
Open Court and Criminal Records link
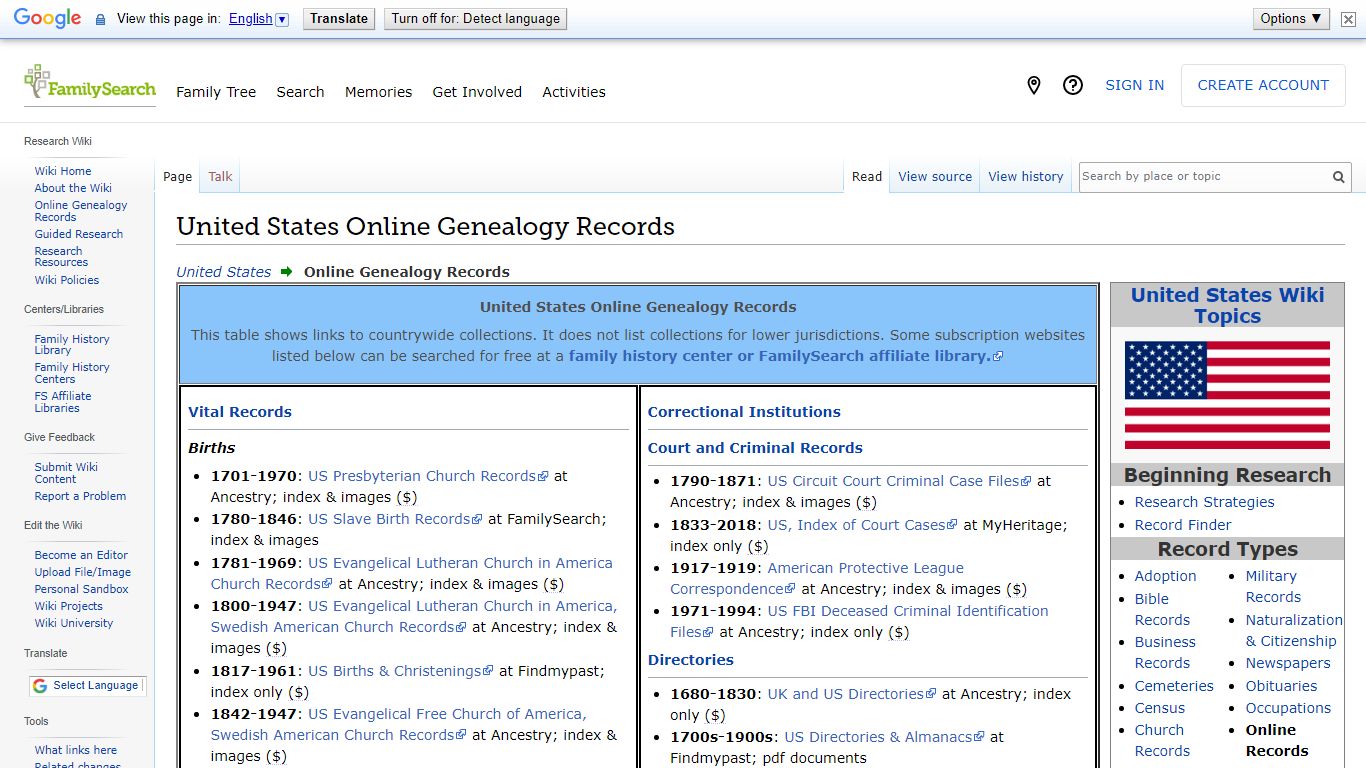[755, 448]
